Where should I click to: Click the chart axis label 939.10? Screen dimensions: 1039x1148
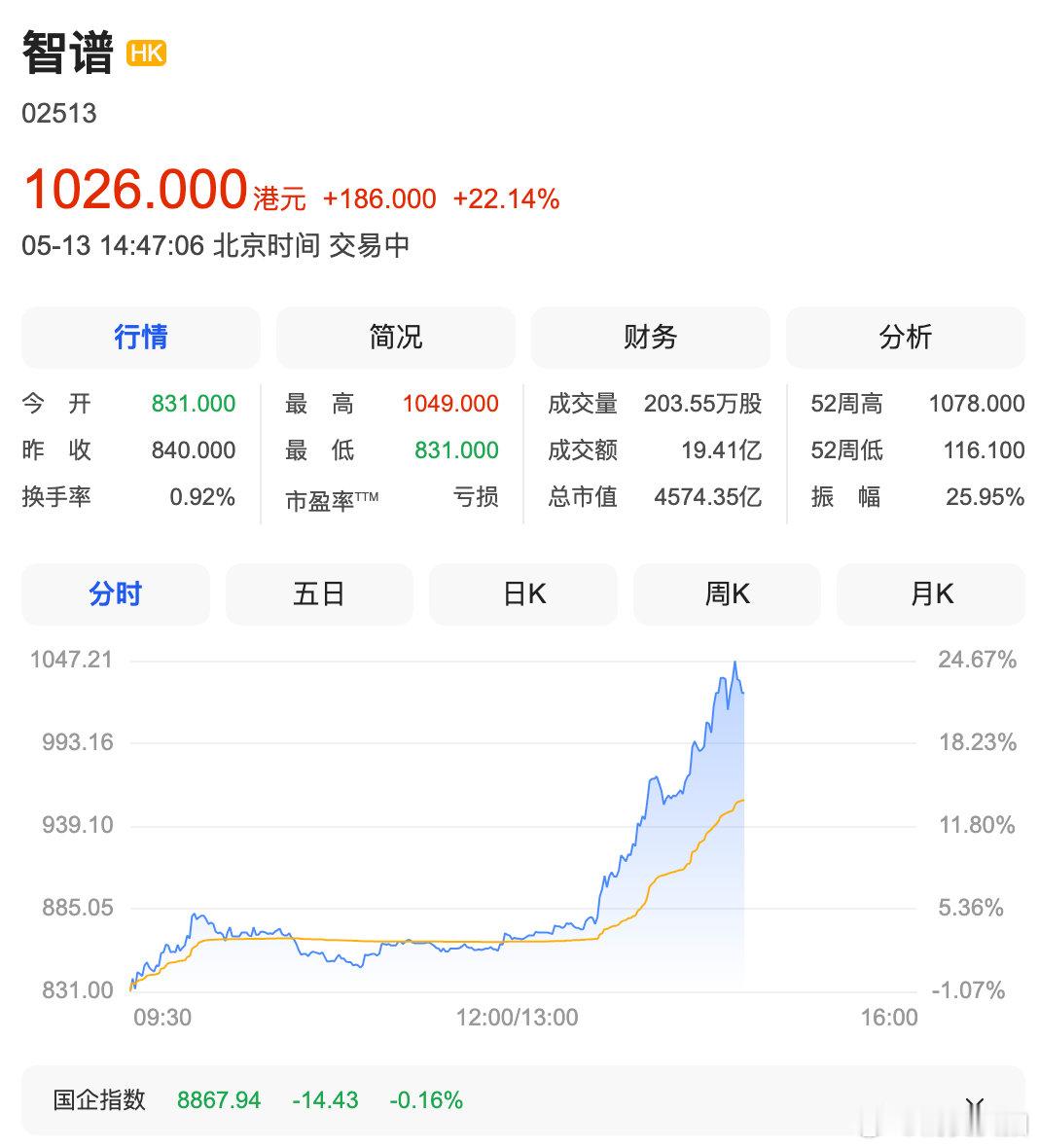pyautogui.click(x=78, y=825)
